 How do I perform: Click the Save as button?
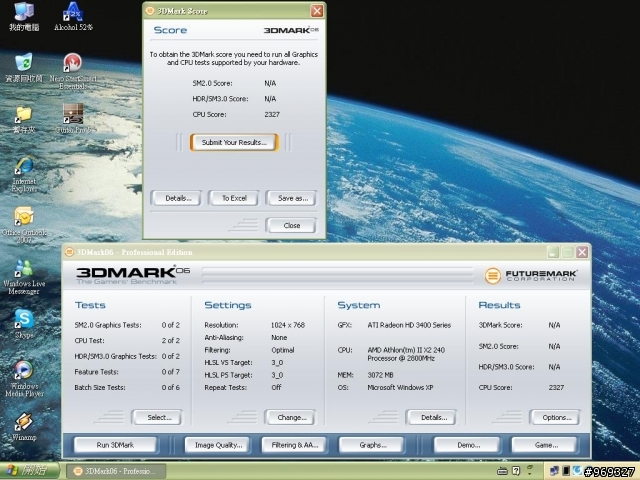pyautogui.click(x=291, y=198)
